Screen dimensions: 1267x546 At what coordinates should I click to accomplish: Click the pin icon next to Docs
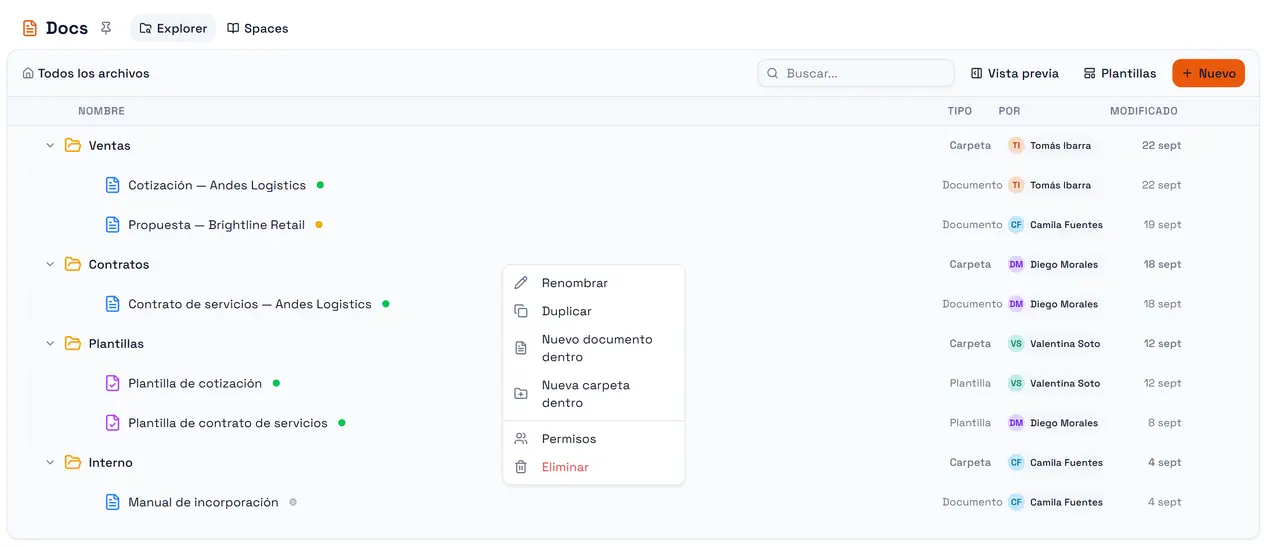tap(106, 28)
